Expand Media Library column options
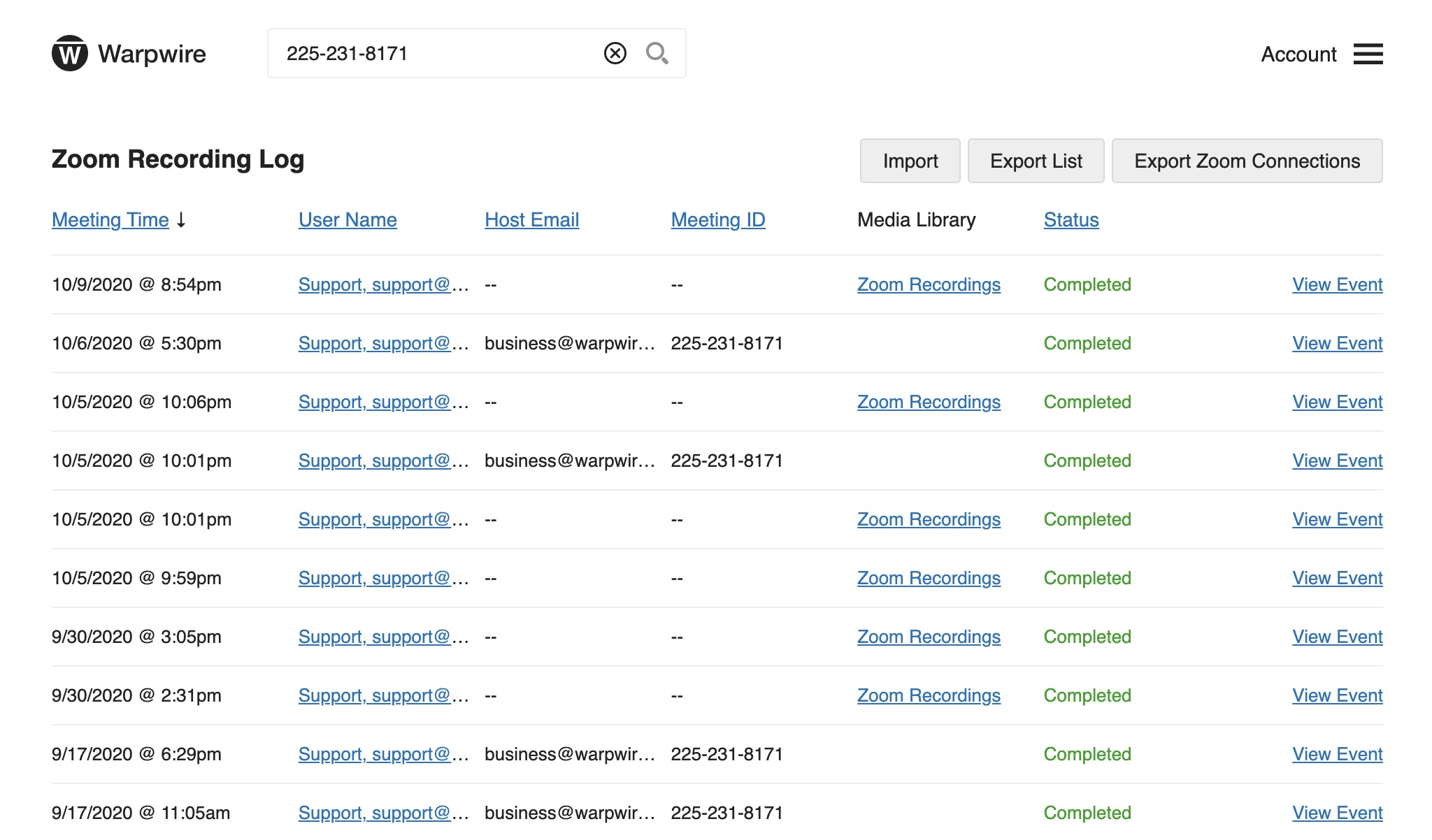This screenshot has height=840, width=1432. [915, 218]
